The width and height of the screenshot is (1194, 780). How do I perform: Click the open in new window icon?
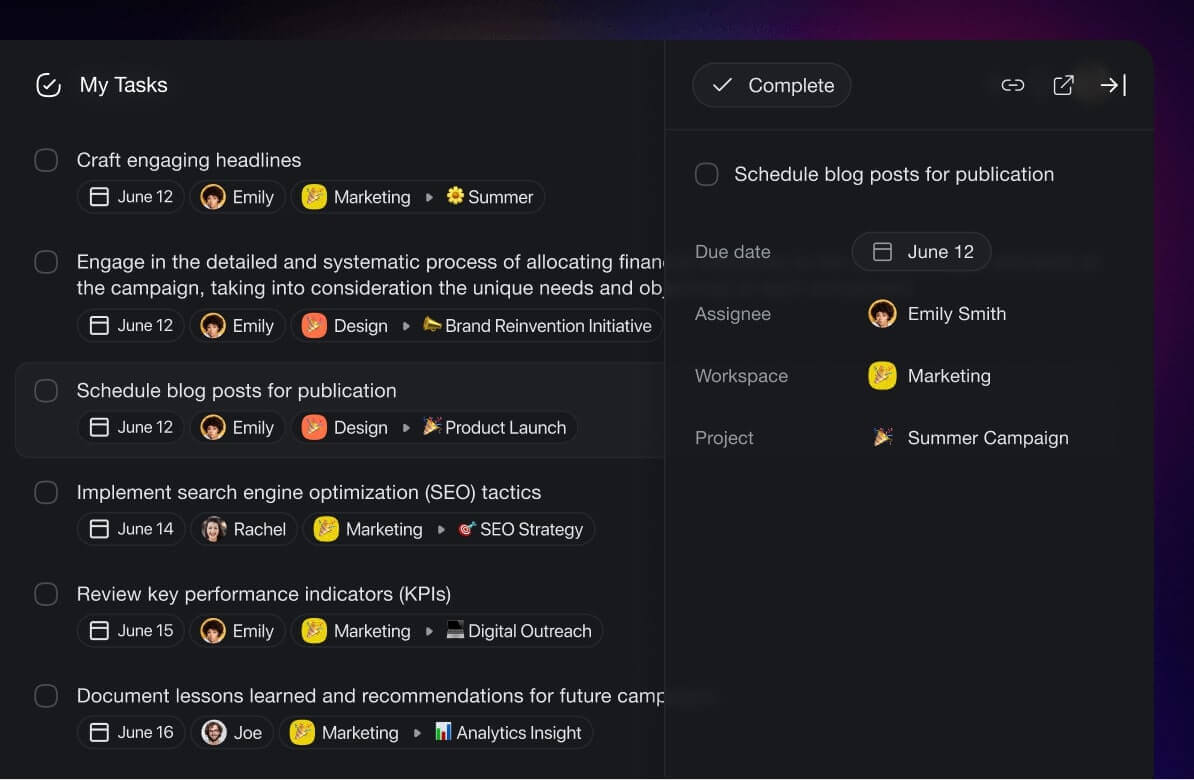pyautogui.click(x=1062, y=85)
